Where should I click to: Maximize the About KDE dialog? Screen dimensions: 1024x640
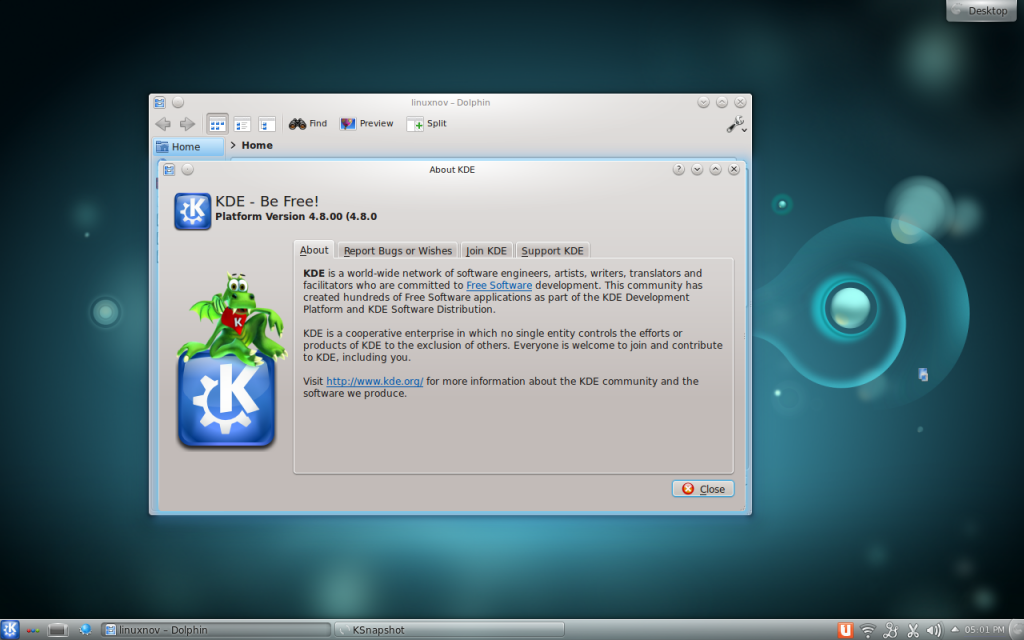[x=715, y=170]
